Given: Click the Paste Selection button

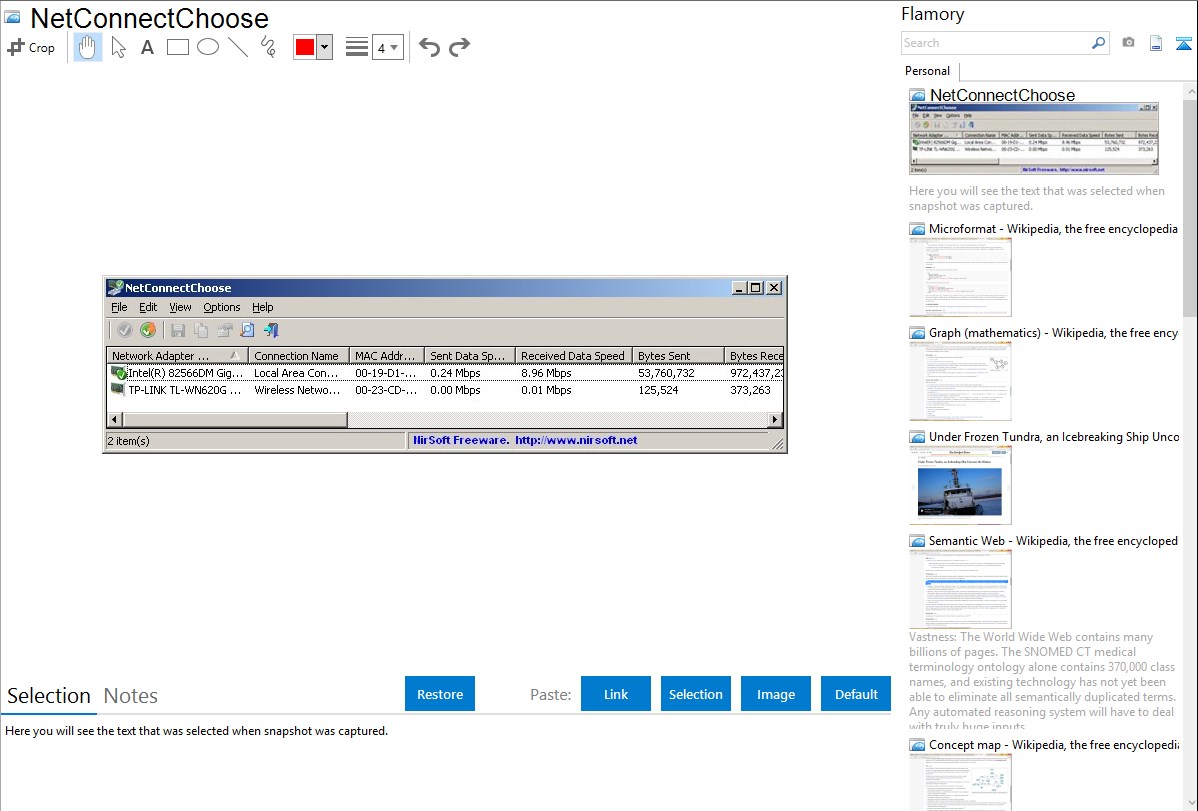Looking at the screenshot, I should point(695,694).
